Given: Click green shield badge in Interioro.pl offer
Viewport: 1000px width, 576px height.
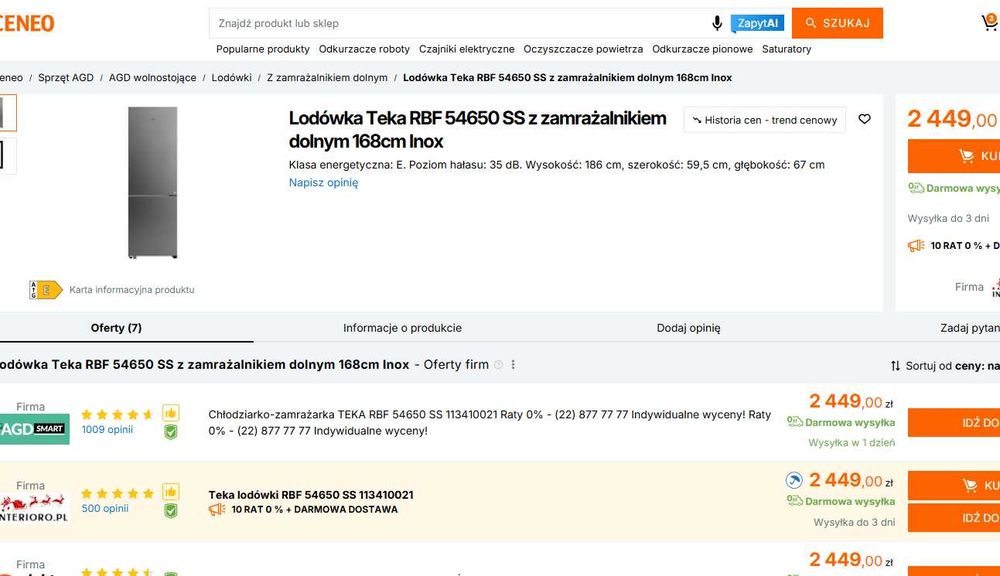Looking at the screenshot, I should coord(170,510).
